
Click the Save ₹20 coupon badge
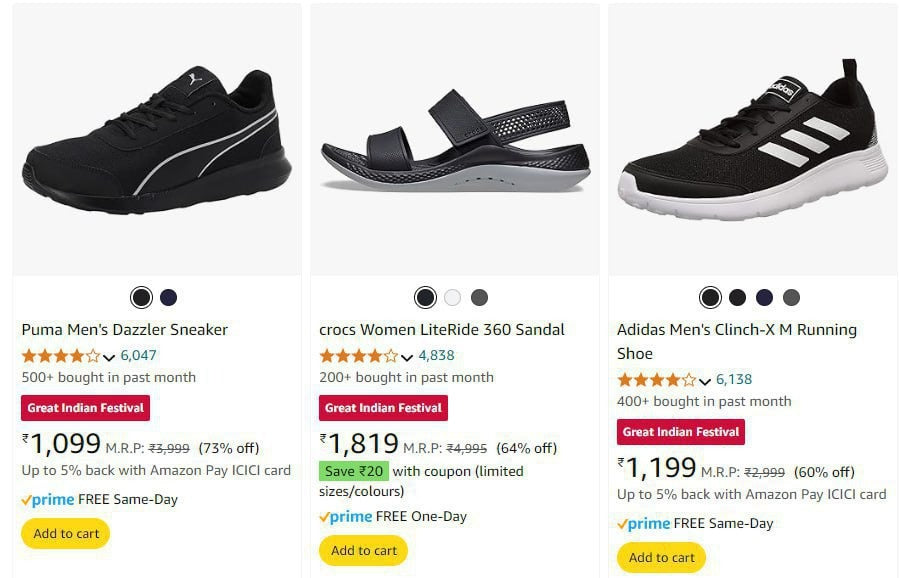click(353, 471)
